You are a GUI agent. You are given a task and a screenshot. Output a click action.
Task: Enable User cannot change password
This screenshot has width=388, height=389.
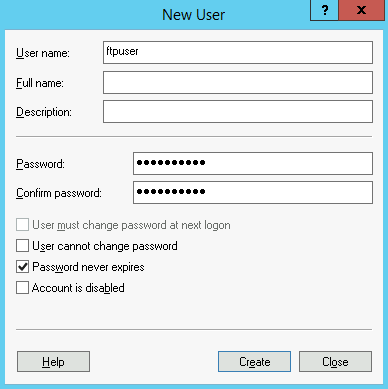22,246
